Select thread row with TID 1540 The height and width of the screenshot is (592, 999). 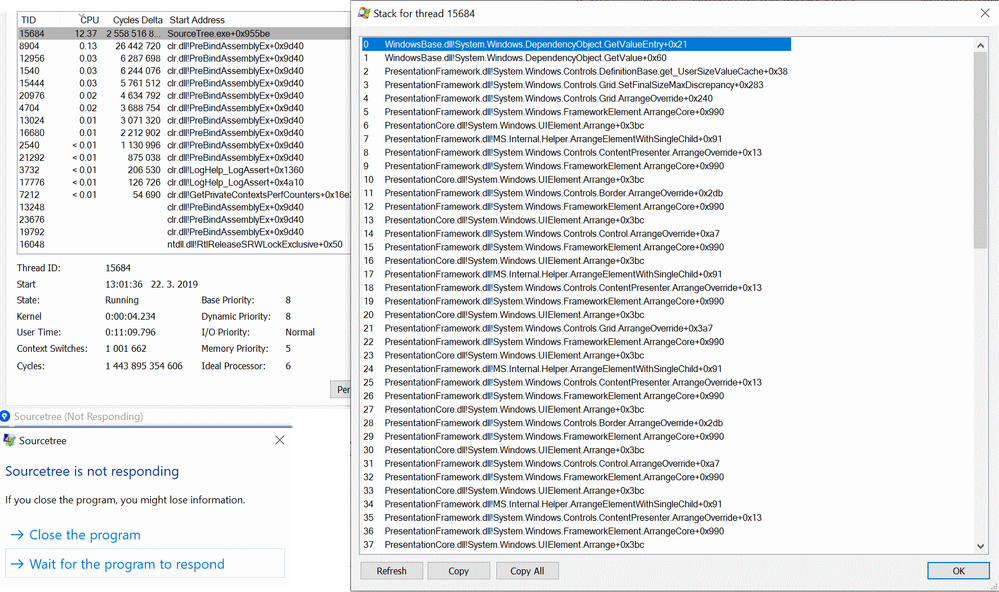pyautogui.click(x=184, y=71)
